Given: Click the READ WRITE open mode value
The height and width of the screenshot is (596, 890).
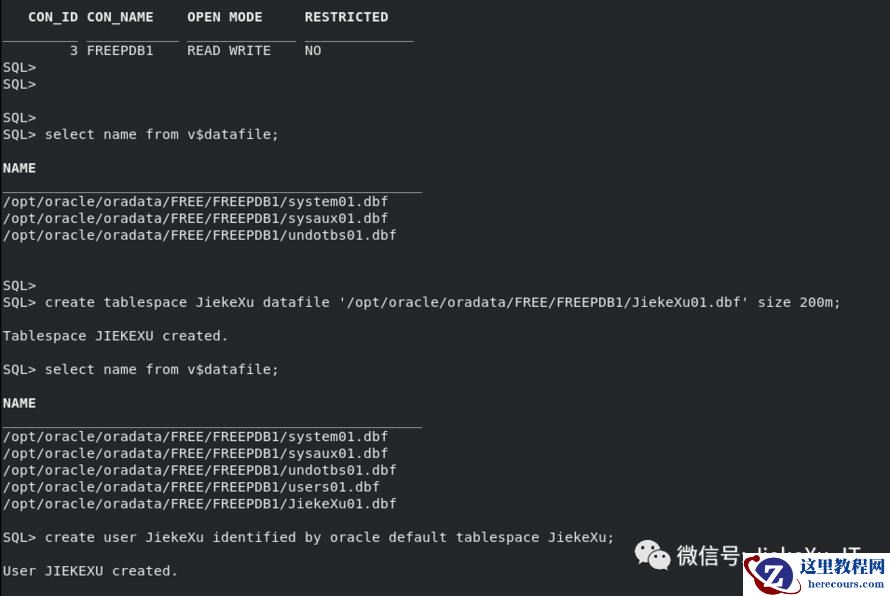Looking at the screenshot, I should (x=229, y=51).
